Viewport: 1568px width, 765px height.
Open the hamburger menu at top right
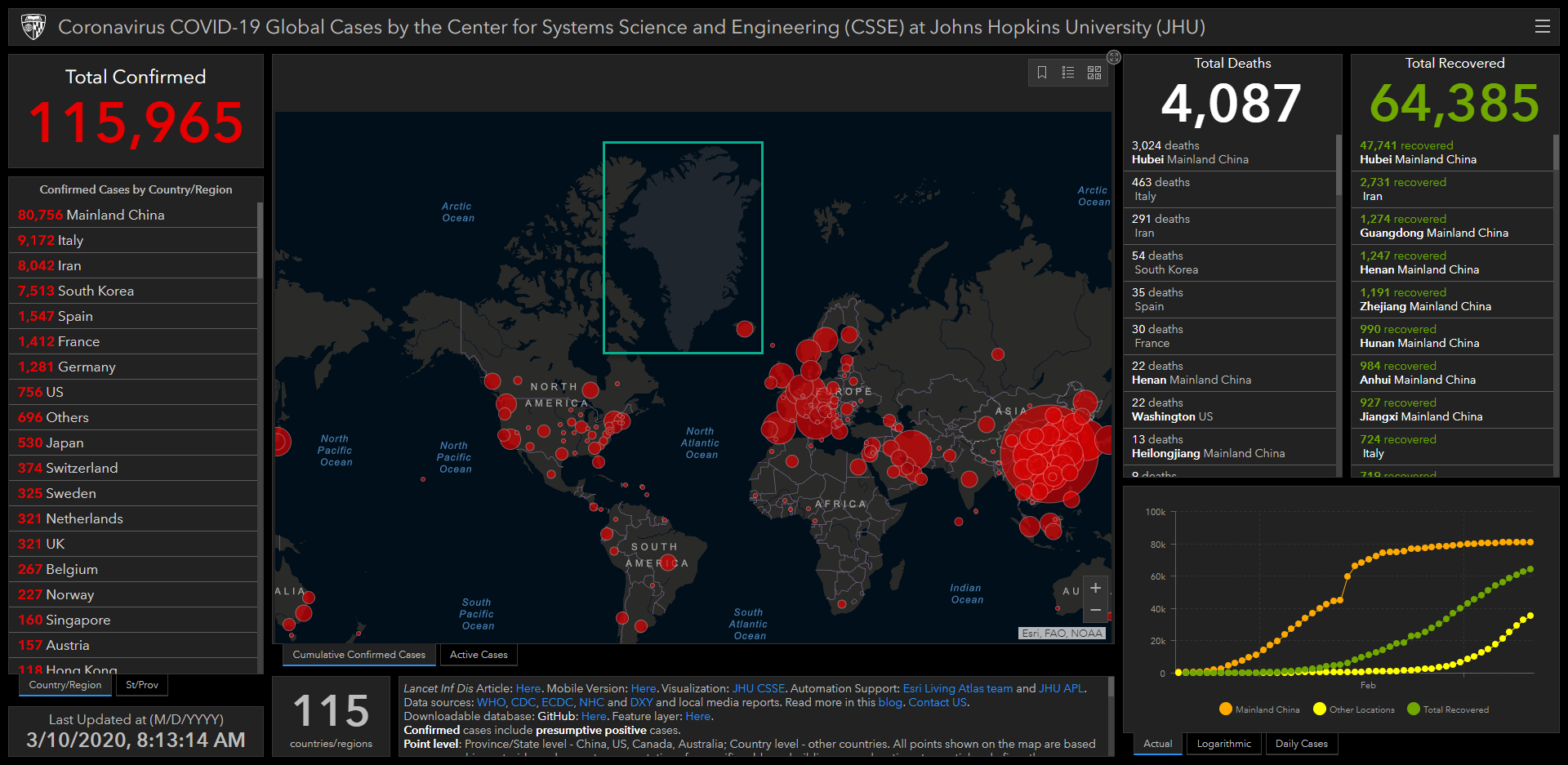[x=1542, y=26]
